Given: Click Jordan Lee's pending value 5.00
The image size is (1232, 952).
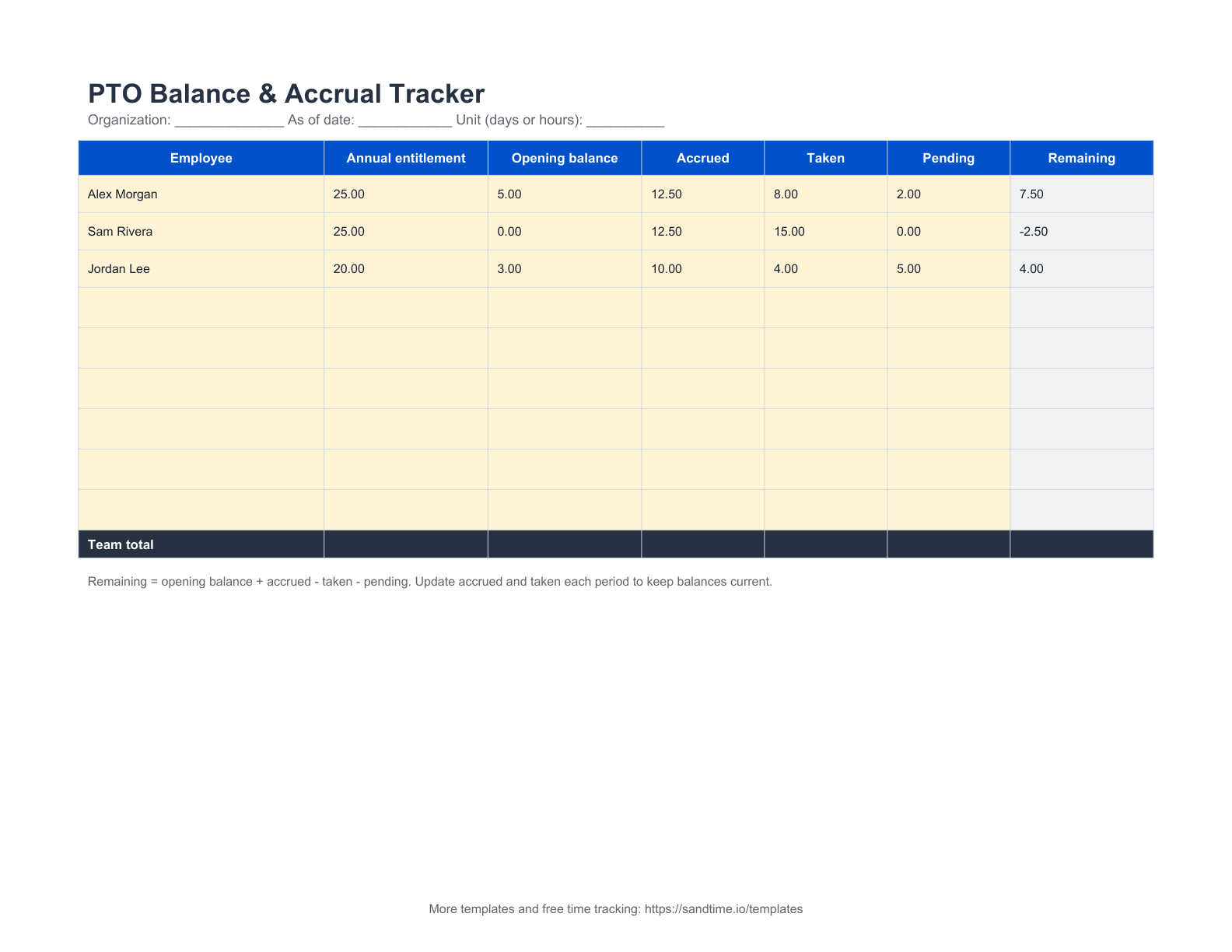Looking at the screenshot, I should [948, 269].
